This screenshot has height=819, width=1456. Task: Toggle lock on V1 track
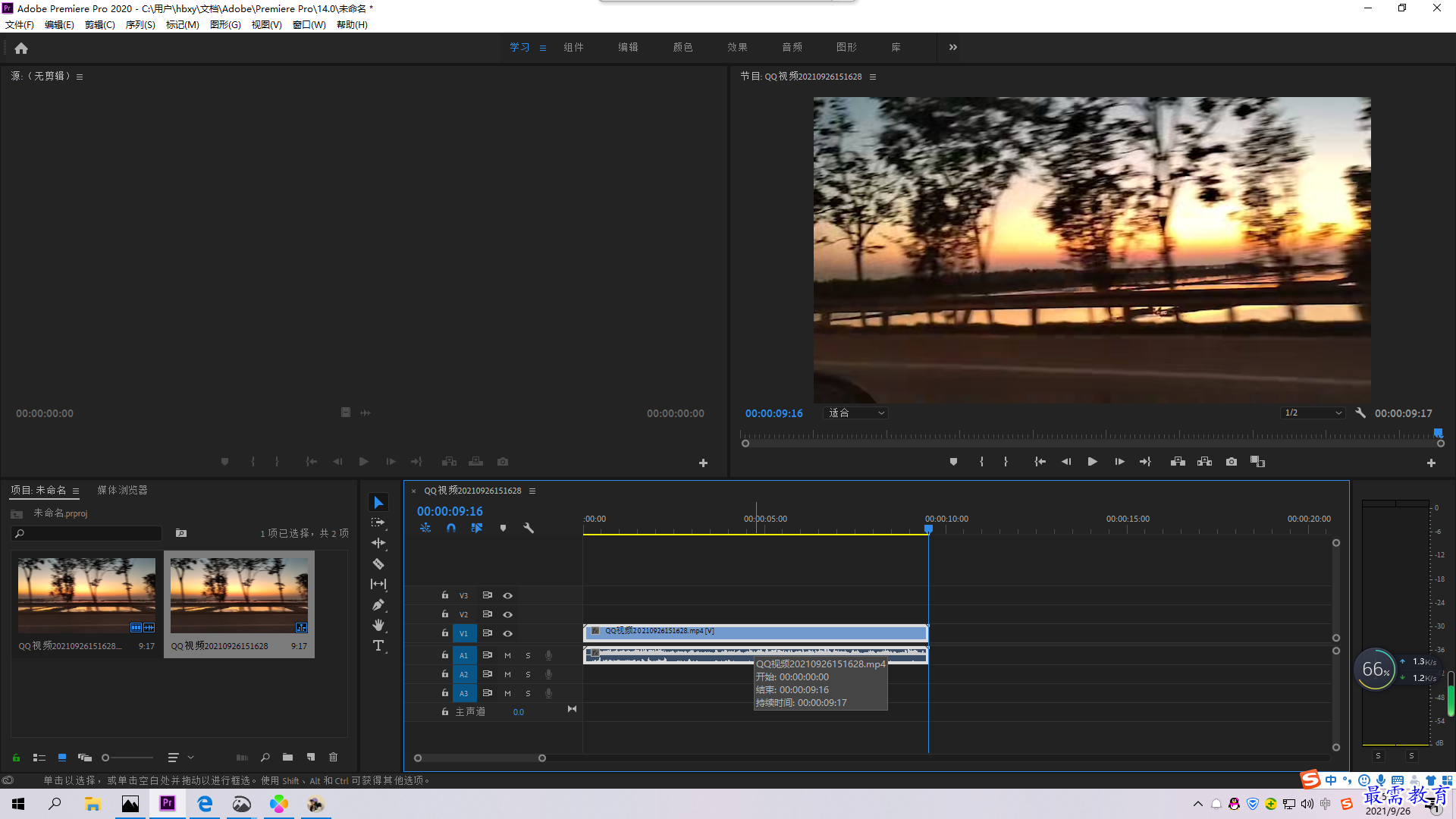click(x=445, y=633)
